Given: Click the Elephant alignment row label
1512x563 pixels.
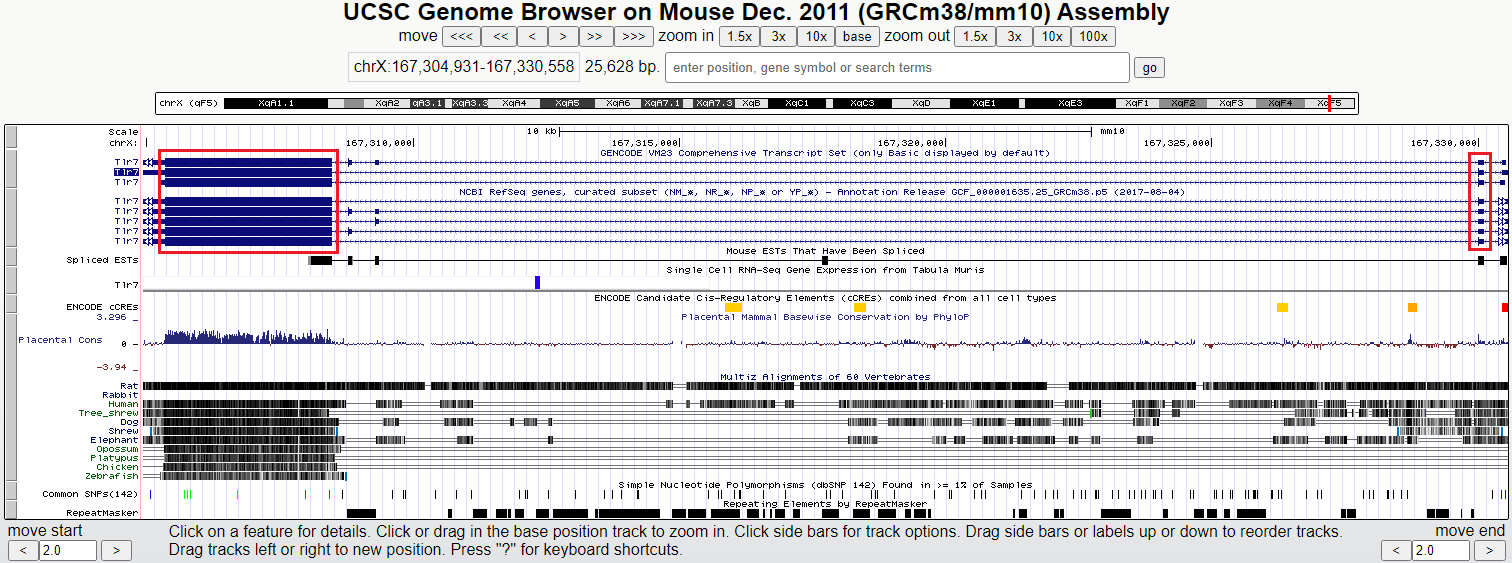Looking at the screenshot, I should click(114, 440).
